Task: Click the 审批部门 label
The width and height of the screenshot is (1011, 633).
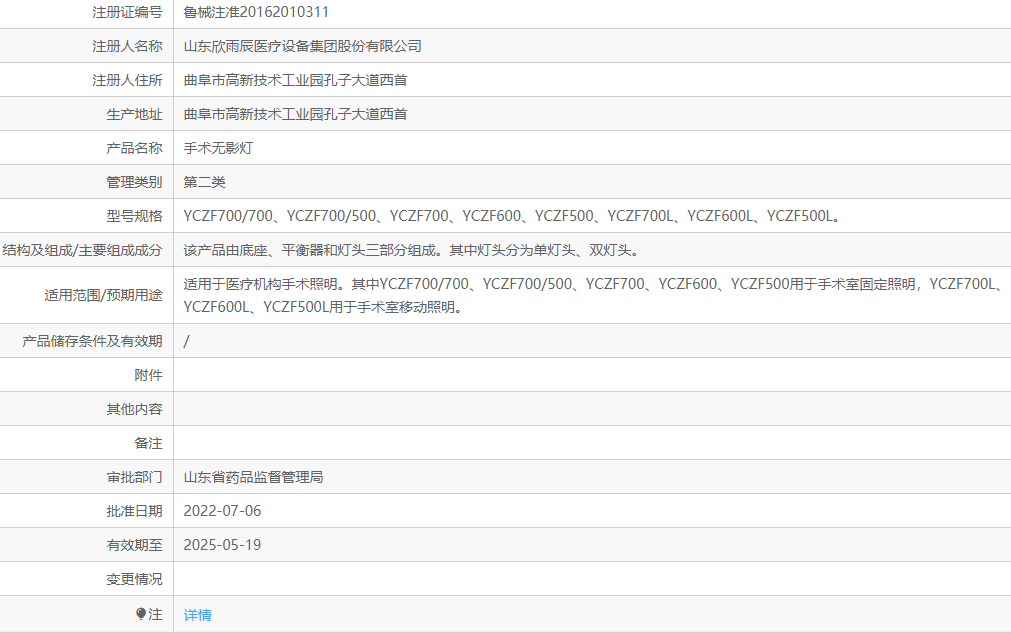Action: pos(134,478)
